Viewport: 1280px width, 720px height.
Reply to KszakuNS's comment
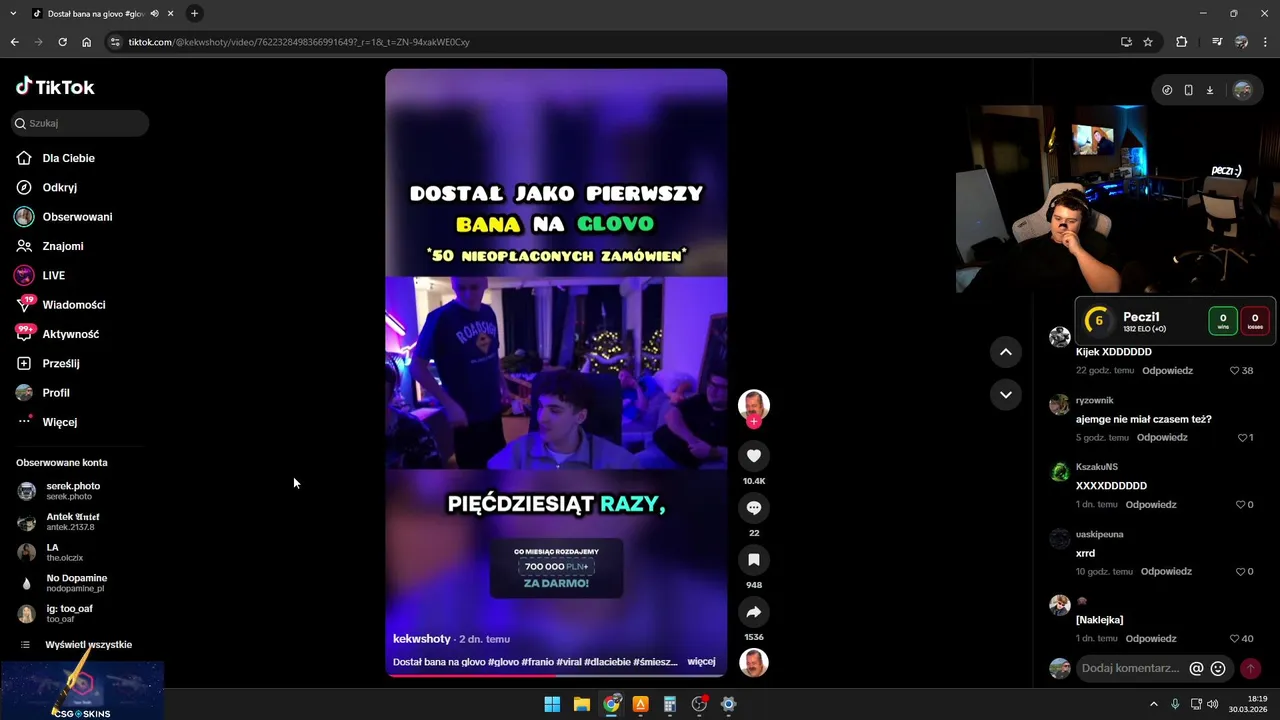(x=1151, y=504)
